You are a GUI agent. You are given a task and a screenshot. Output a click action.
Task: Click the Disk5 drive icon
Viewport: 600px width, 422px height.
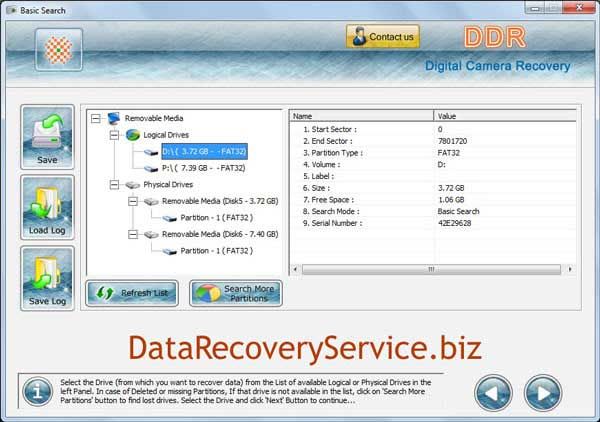point(151,202)
